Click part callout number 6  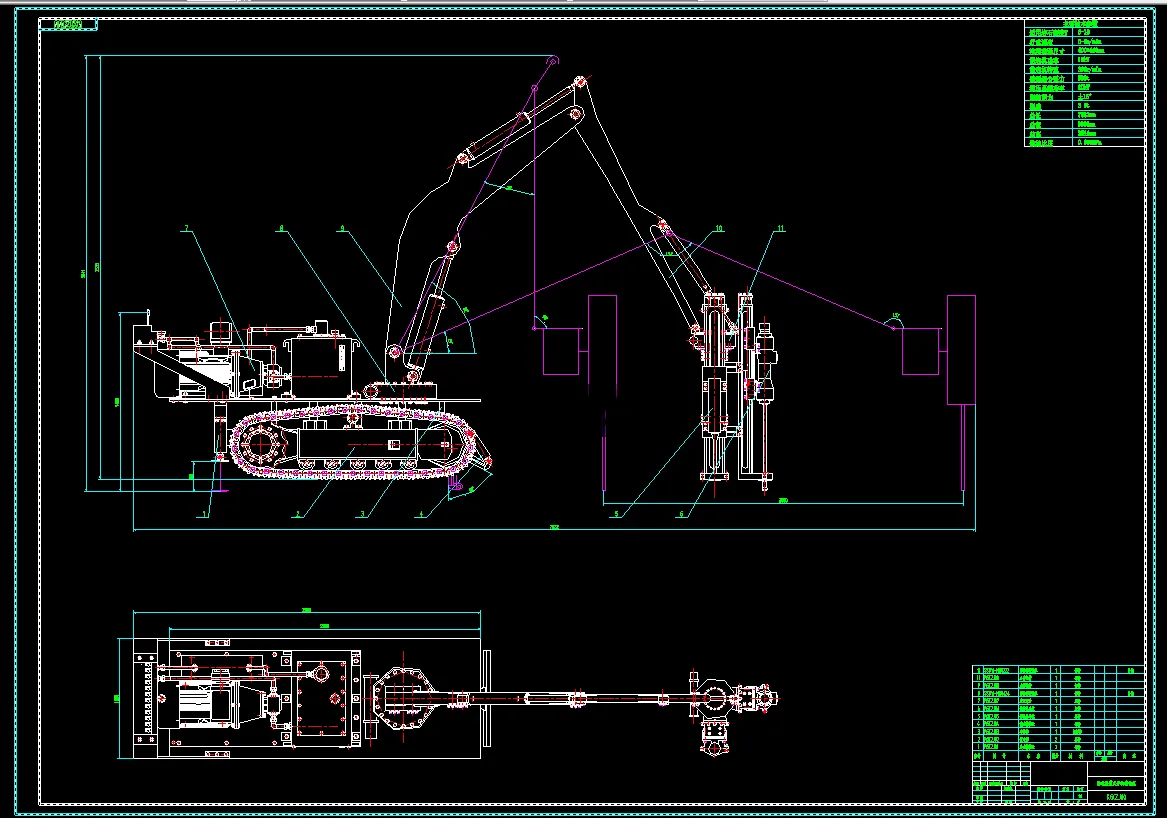click(x=681, y=514)
